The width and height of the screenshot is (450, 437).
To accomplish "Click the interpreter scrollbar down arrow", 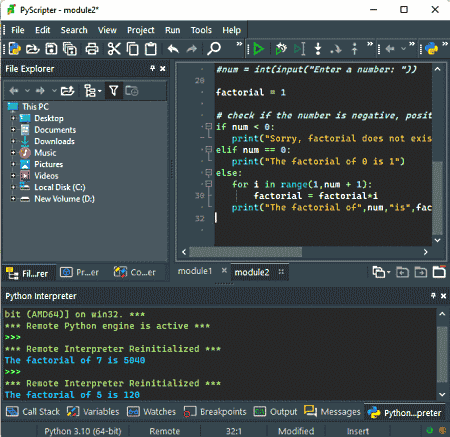I will 442,395.
